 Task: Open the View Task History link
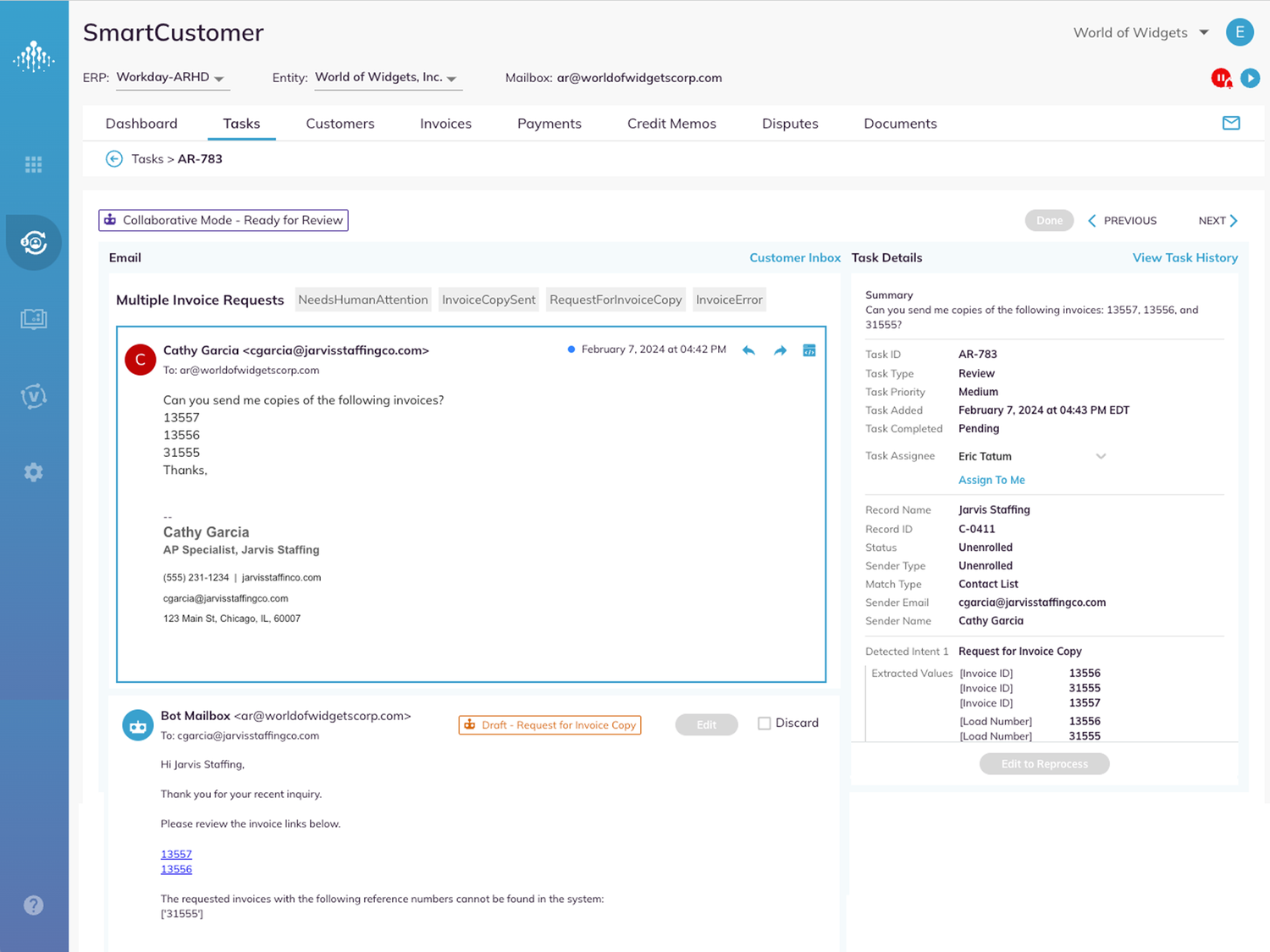[1184, 257]
